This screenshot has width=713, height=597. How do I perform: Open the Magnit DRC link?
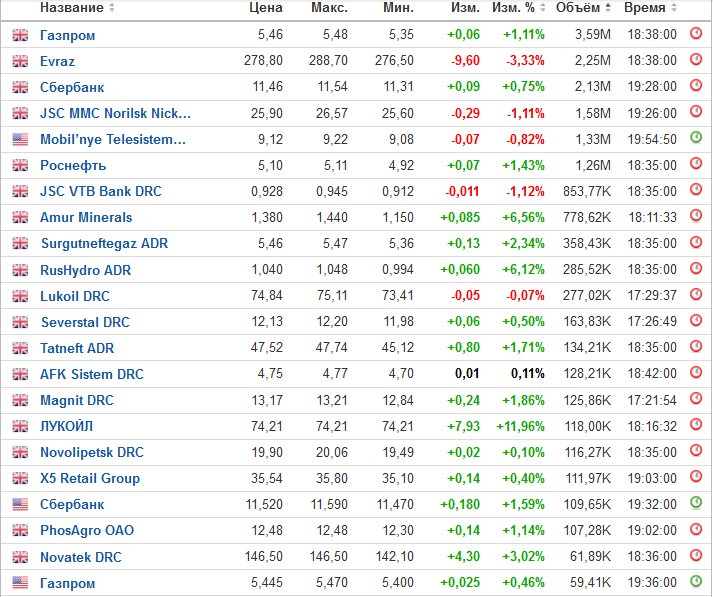click(77, 401)
